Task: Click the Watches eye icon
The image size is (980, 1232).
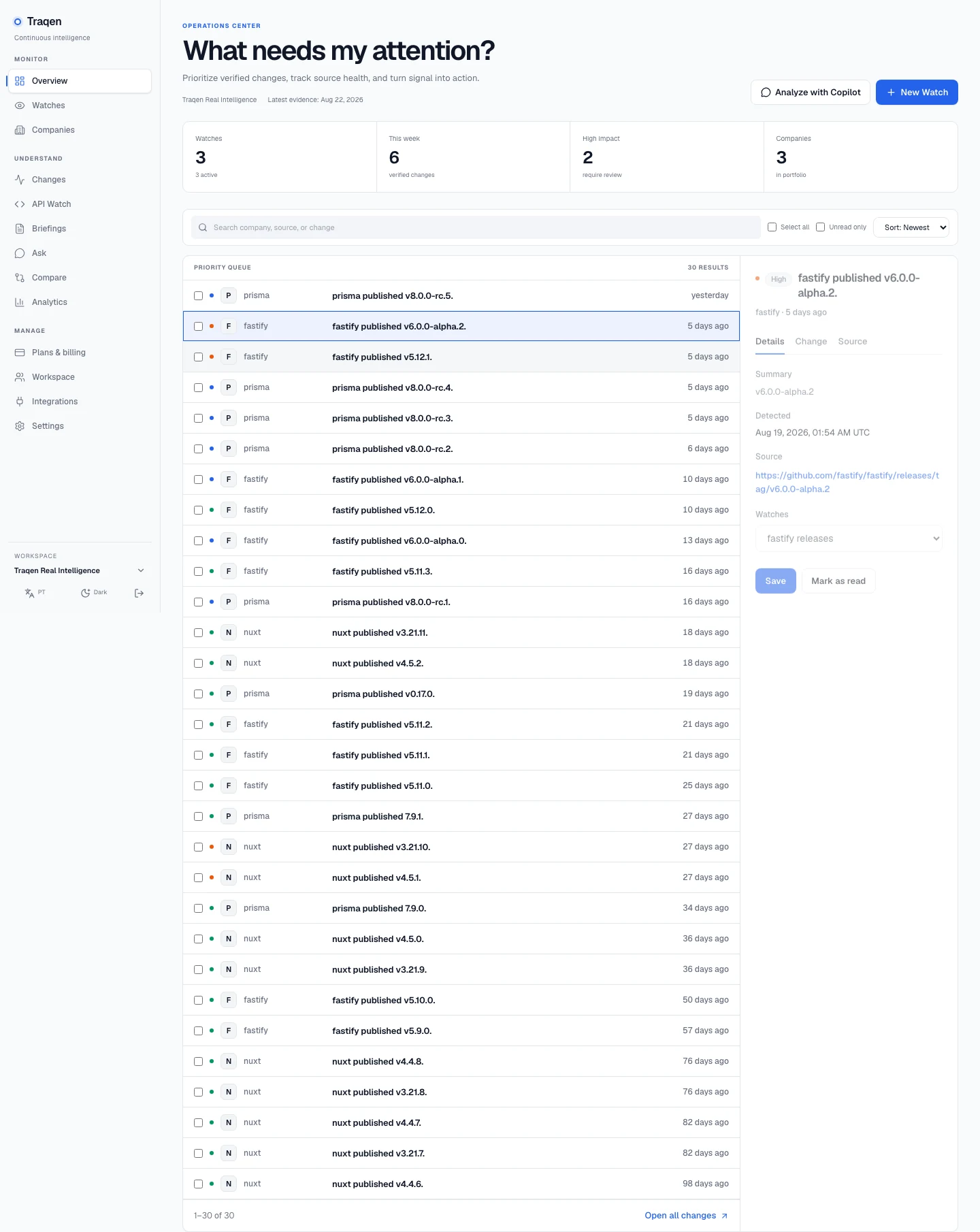Action: pos(20,106)
